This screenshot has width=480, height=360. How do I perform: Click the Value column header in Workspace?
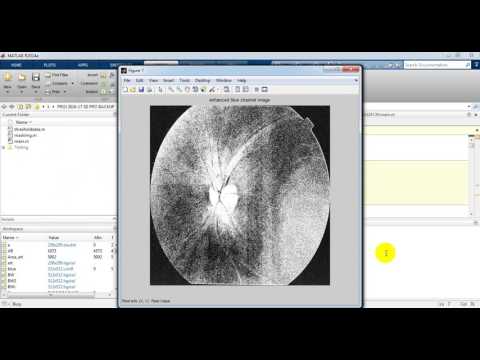[54, 237]
